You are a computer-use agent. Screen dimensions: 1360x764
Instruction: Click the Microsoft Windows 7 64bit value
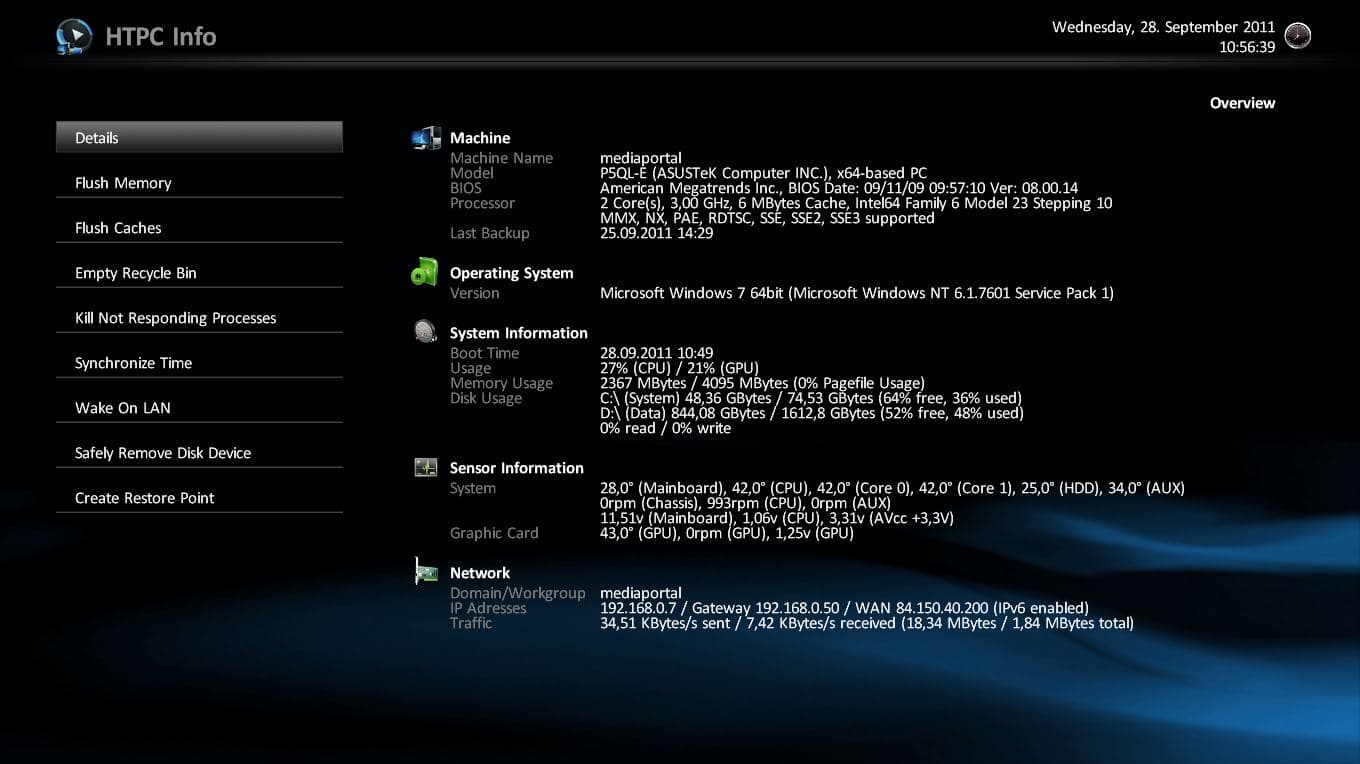coord(857,293)
